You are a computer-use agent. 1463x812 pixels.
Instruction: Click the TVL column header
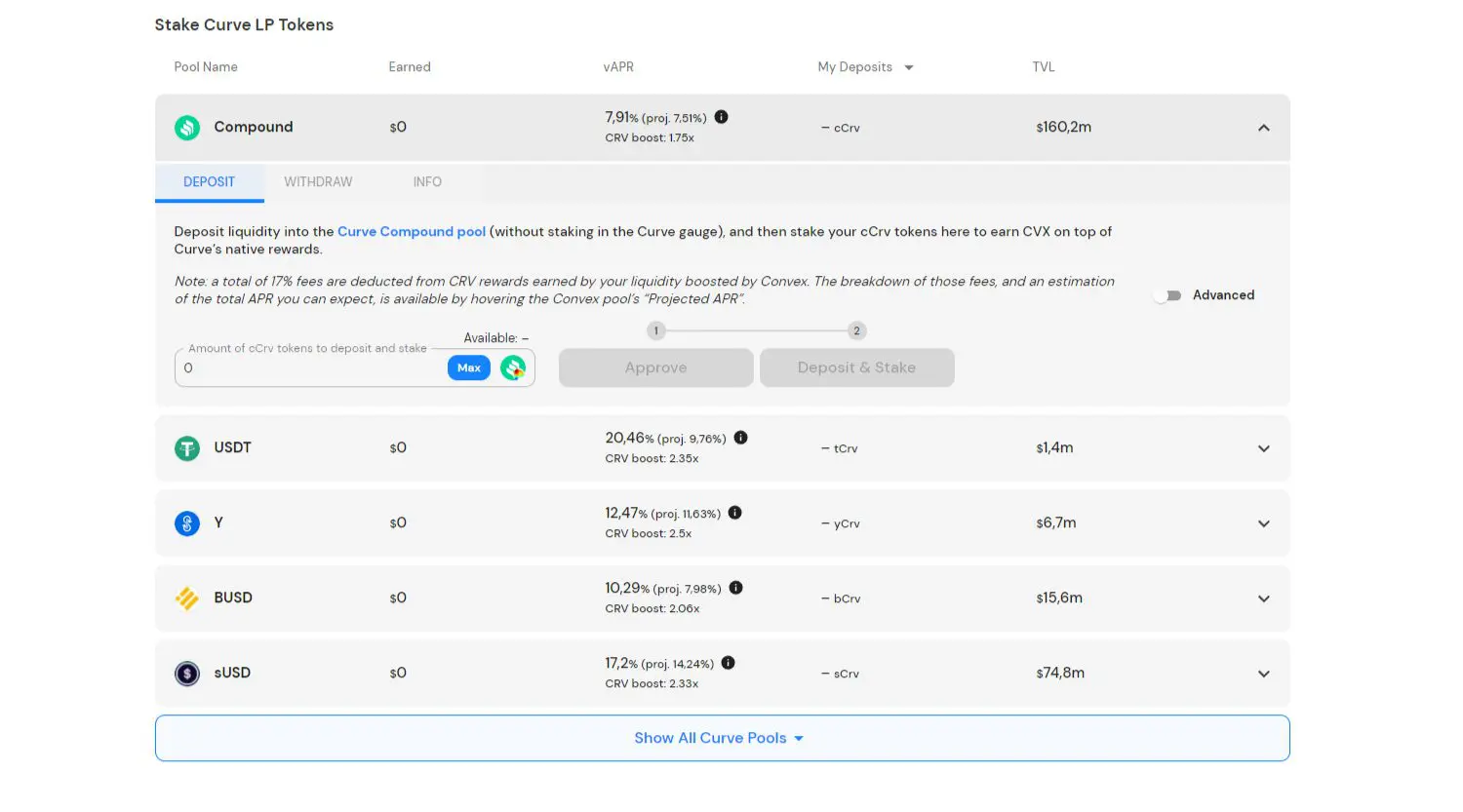(1044, 67)
